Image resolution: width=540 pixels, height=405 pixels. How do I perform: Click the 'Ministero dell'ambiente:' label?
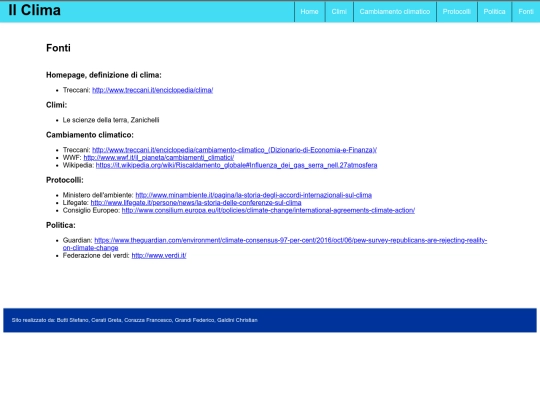(x=98, y=195)
